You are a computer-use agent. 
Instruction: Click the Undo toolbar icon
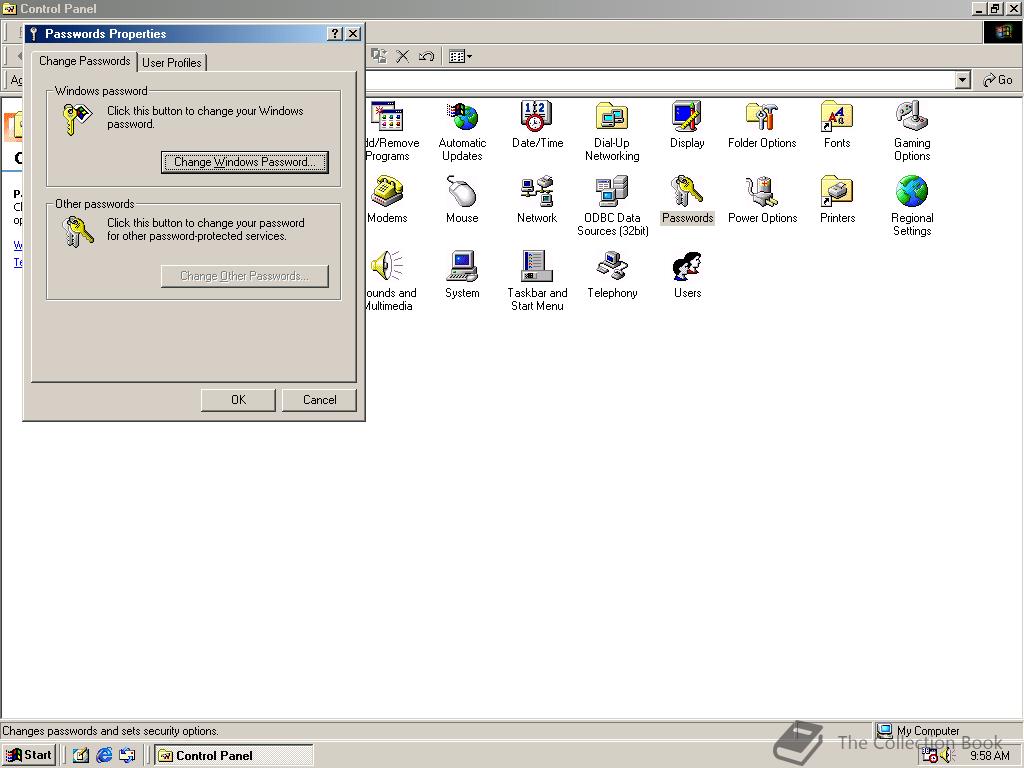(426, 56)
